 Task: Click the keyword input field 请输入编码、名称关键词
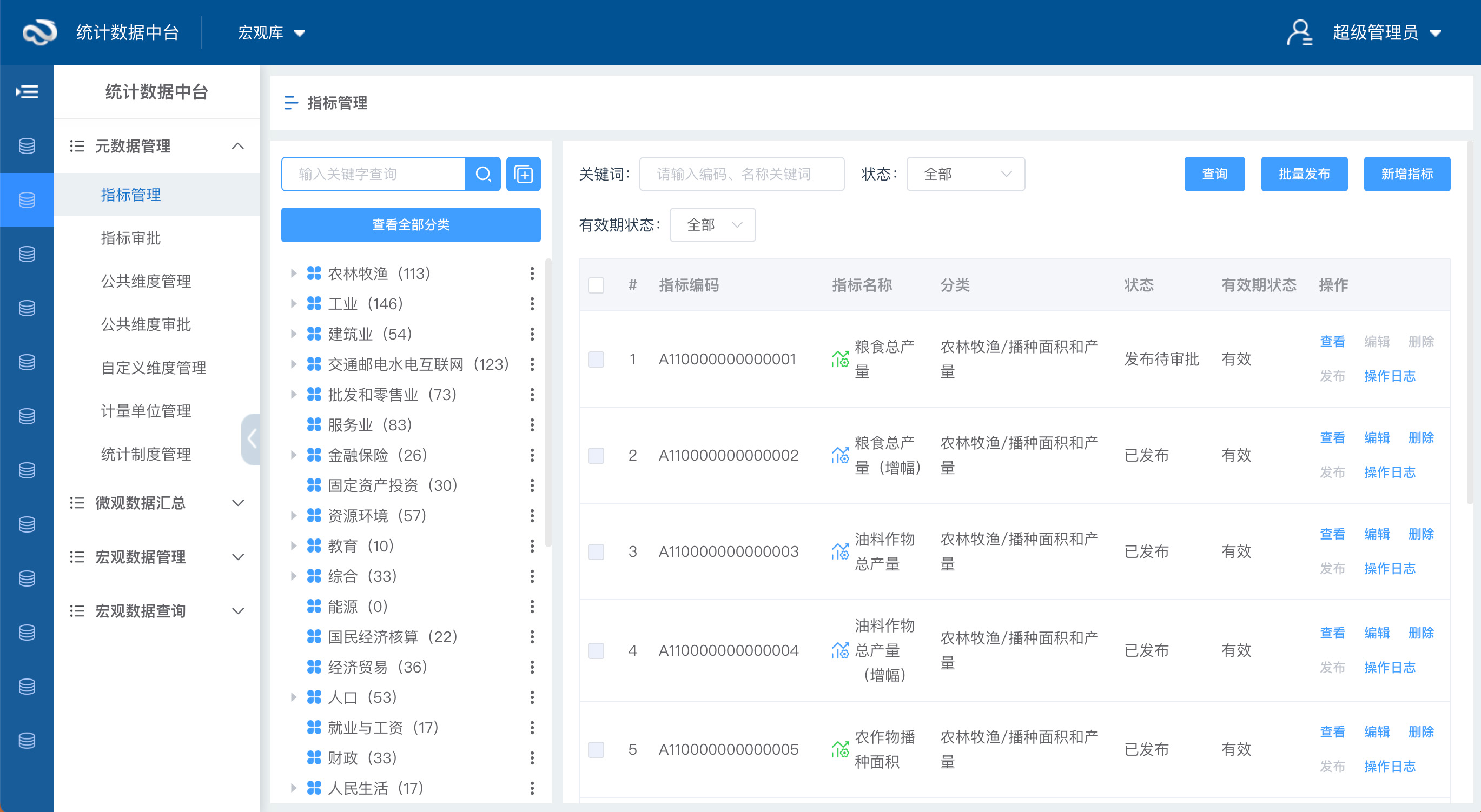point(742,174)
